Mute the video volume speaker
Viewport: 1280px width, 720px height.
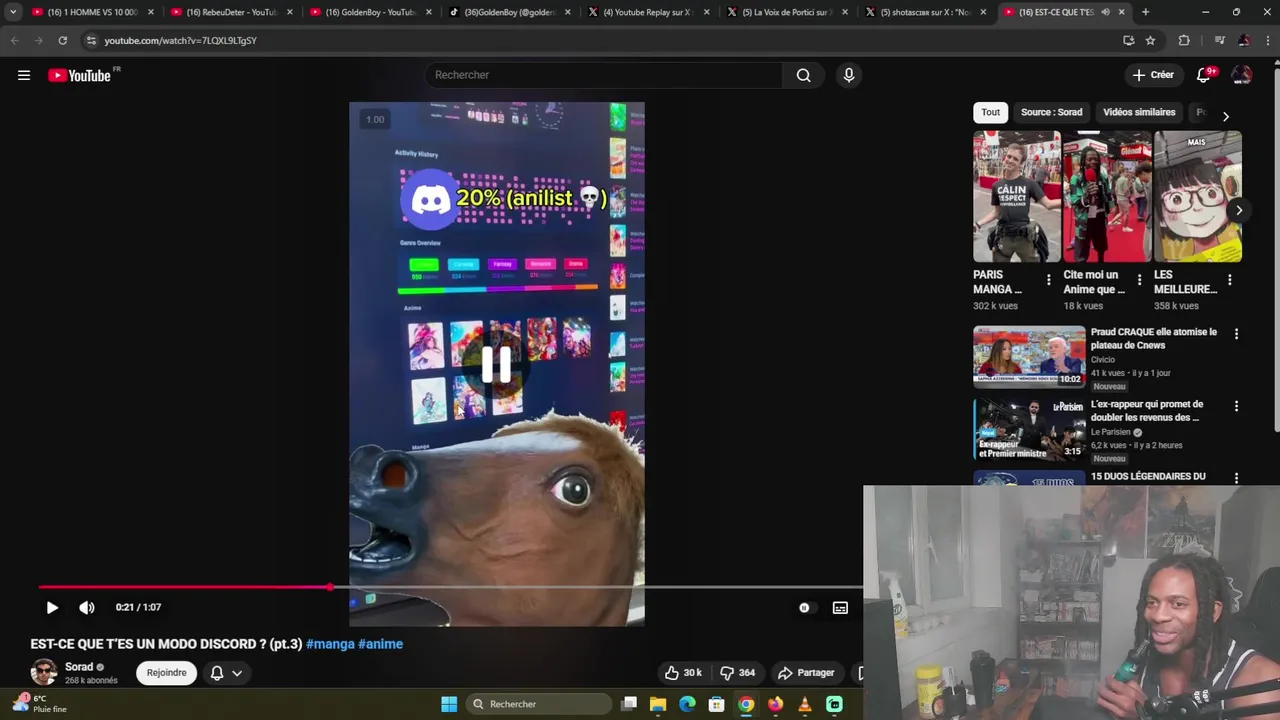coord(87,607)
